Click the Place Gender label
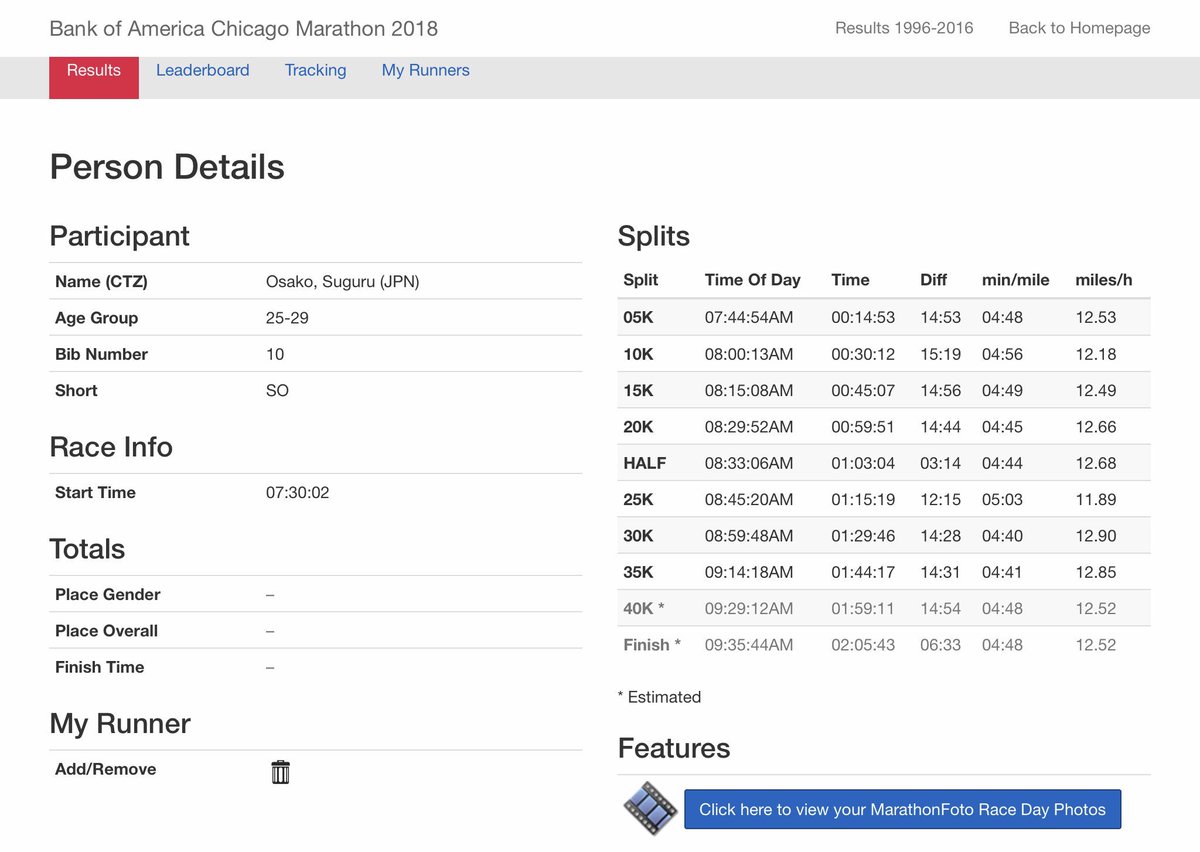The height and width of the screenshot is (852, 1200). click(107, 595)
